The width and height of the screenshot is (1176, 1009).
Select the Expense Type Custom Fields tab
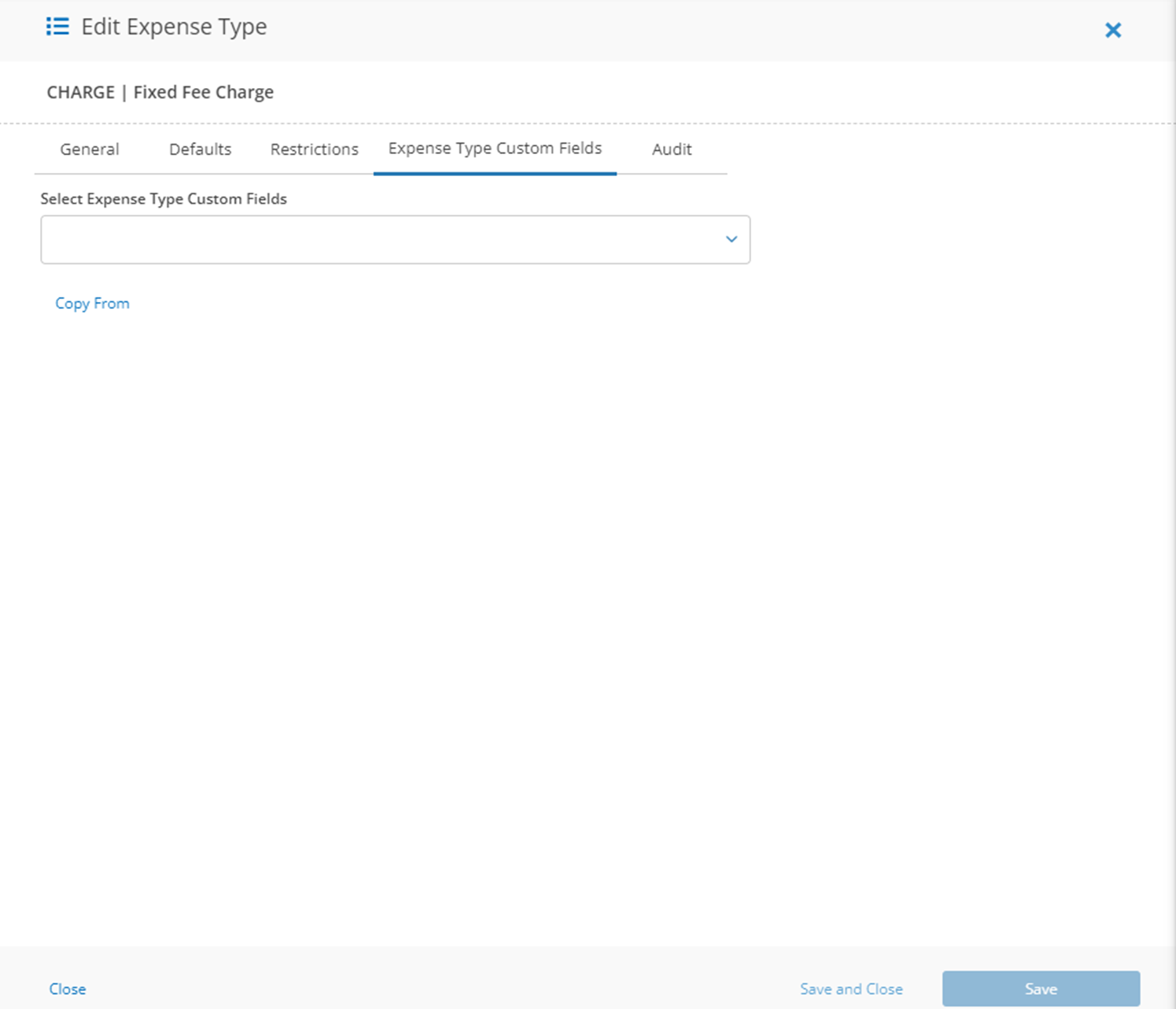point(495,149)
